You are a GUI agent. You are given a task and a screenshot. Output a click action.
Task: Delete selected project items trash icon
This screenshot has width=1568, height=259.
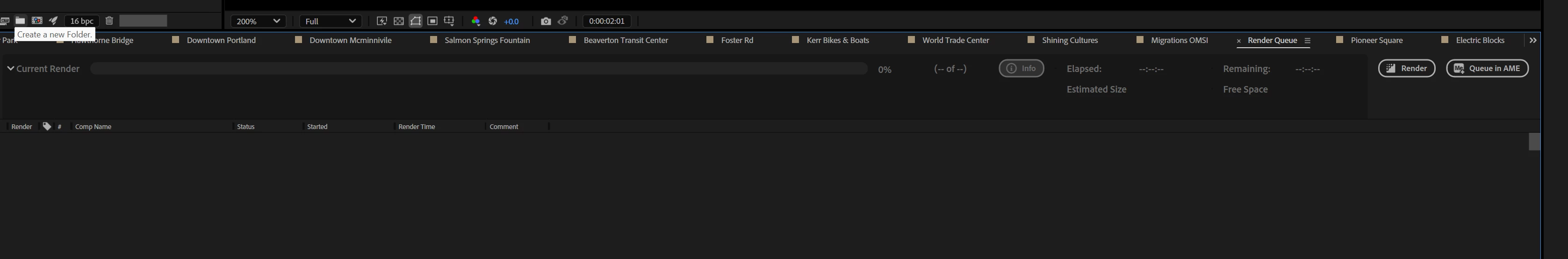tap(109, 21)
